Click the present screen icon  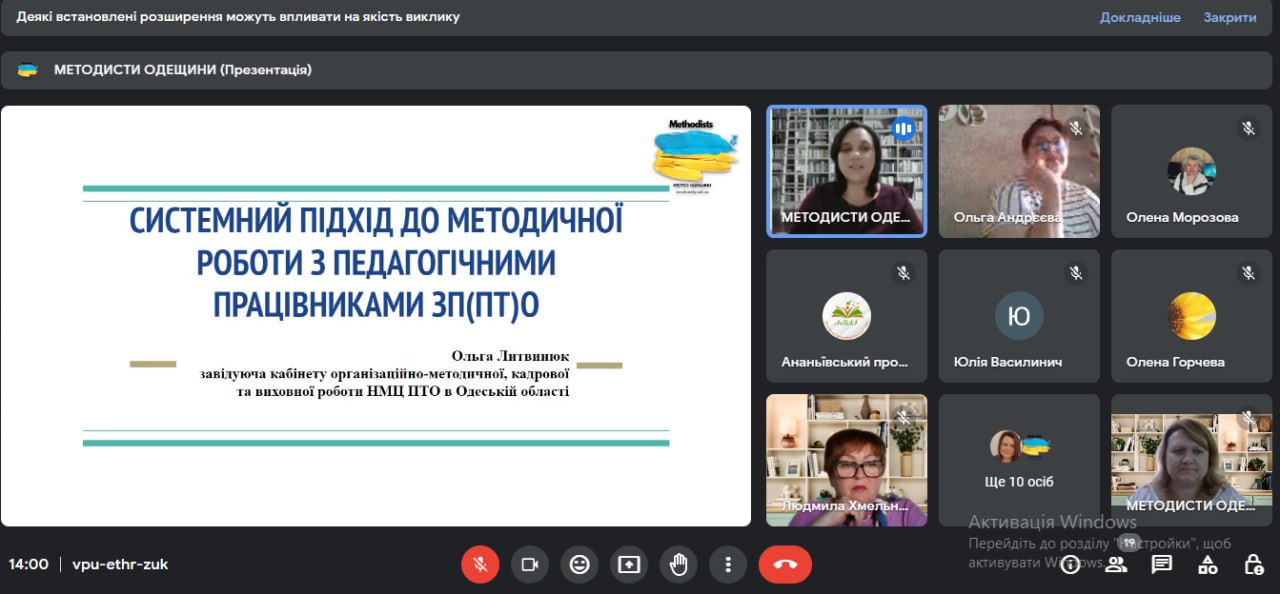tap(629, 565)
